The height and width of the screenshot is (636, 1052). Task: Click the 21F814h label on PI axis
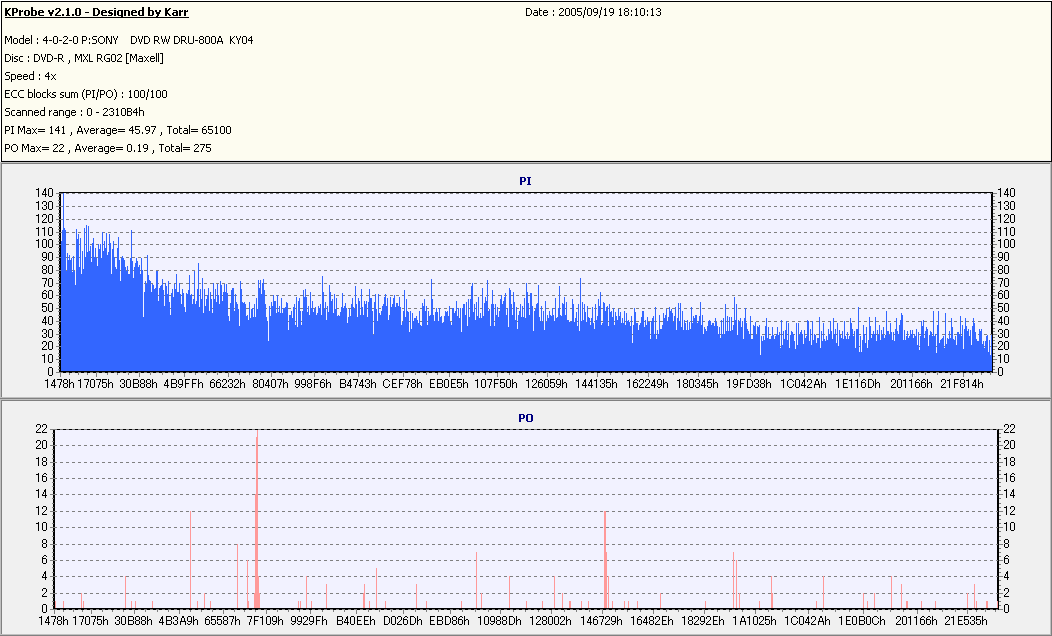coord(961,384)
